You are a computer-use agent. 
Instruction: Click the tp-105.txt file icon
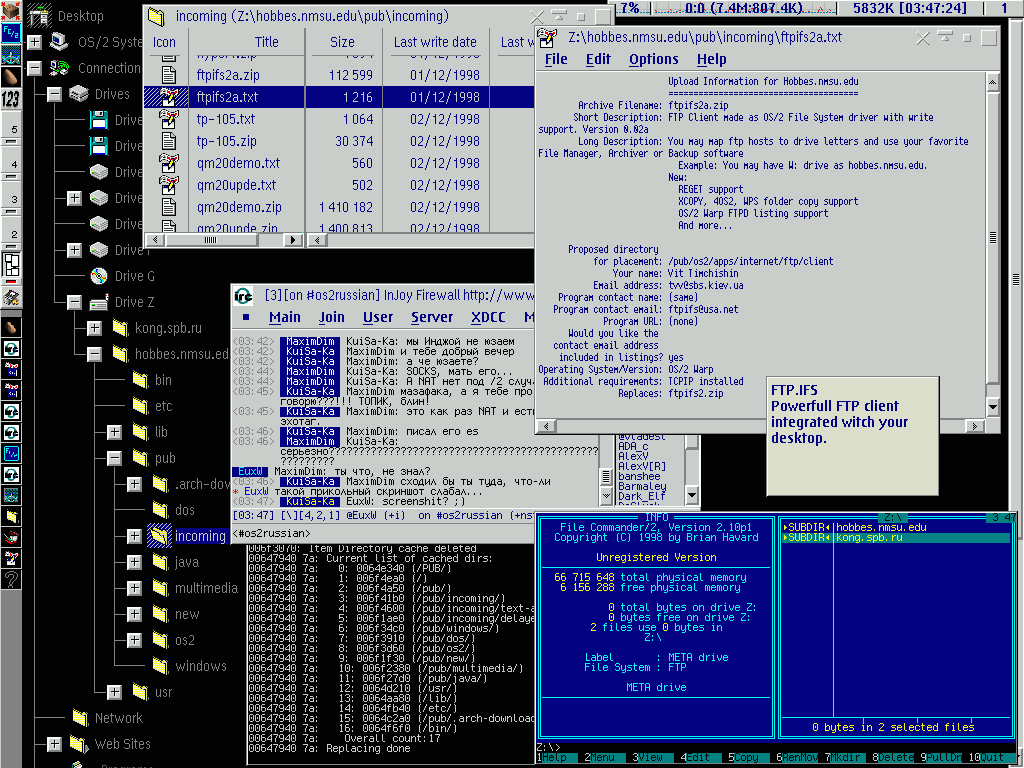point(168,120)
